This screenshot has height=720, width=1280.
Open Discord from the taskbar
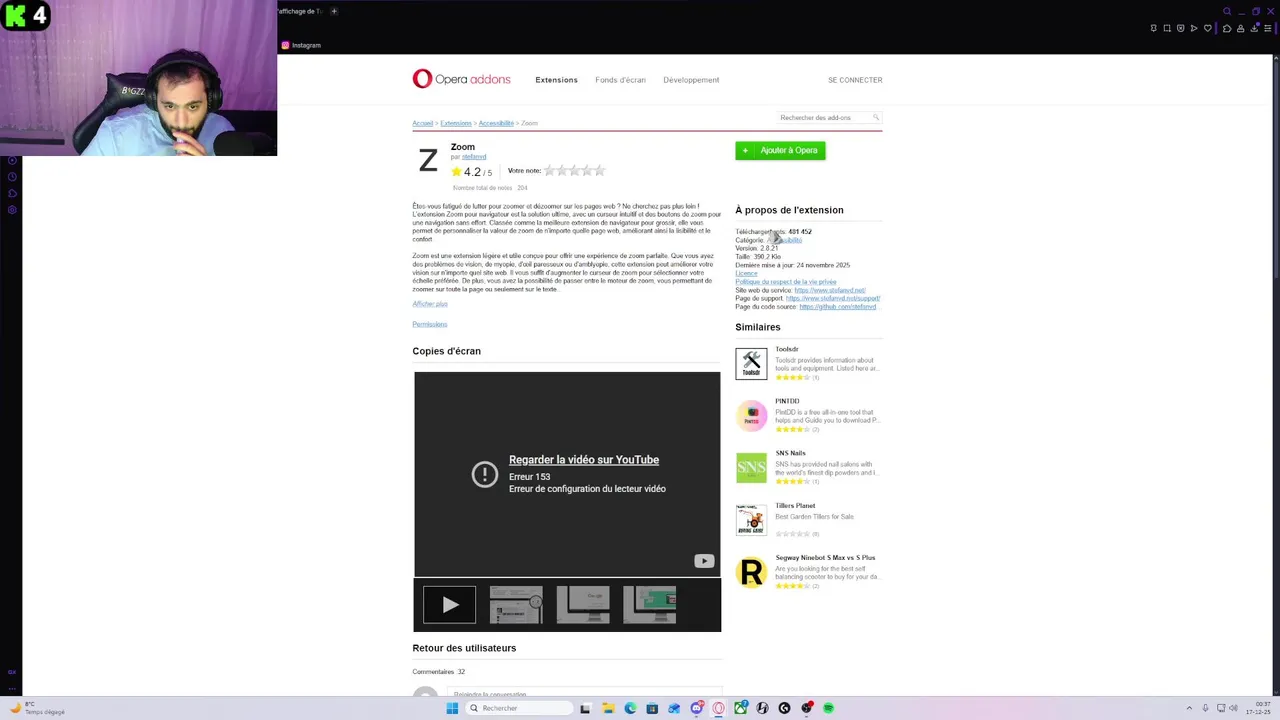click(697, 708)
